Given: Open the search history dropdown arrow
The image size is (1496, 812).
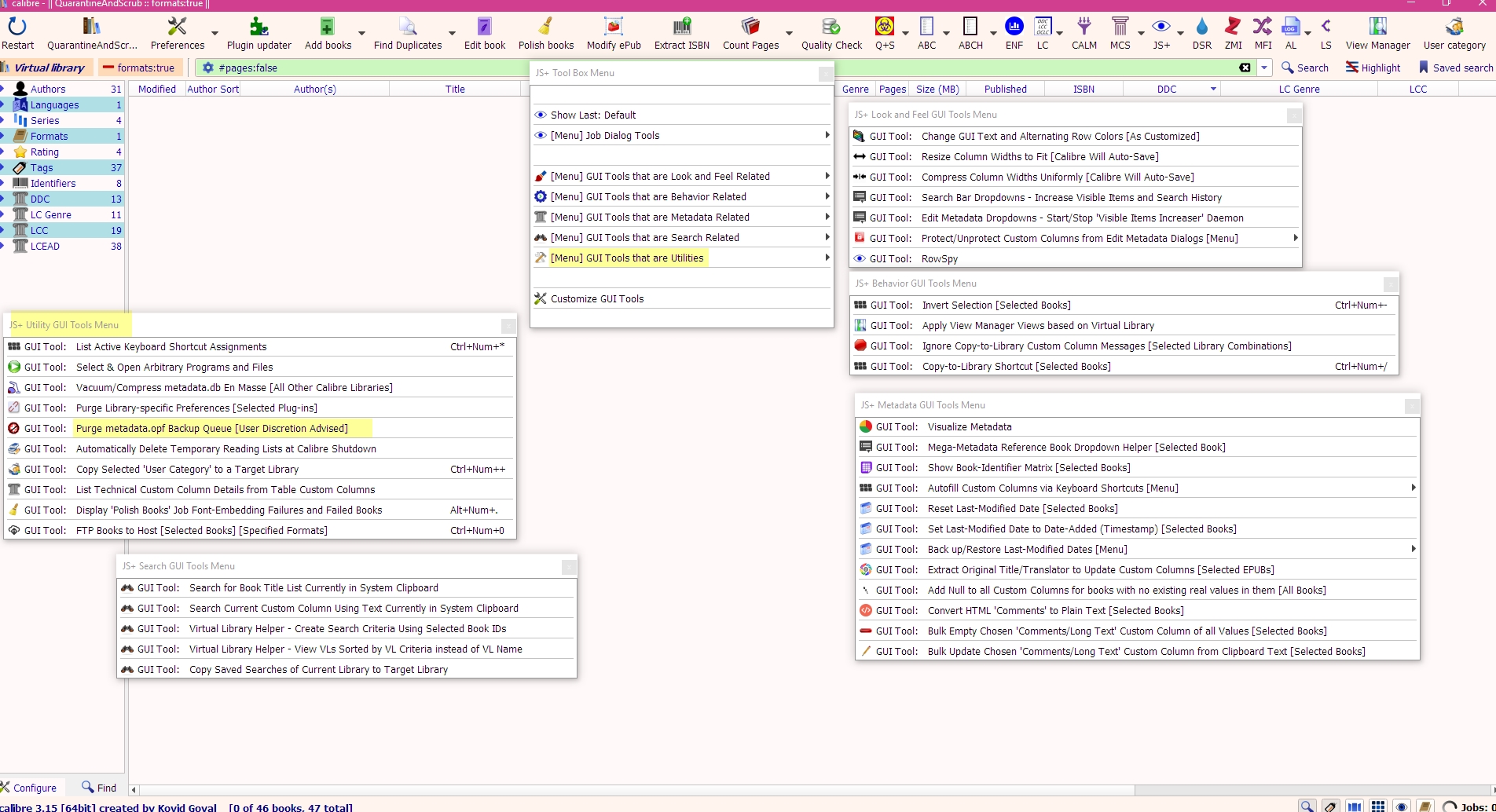Looking at the screenshot, I should [1264, 68].
